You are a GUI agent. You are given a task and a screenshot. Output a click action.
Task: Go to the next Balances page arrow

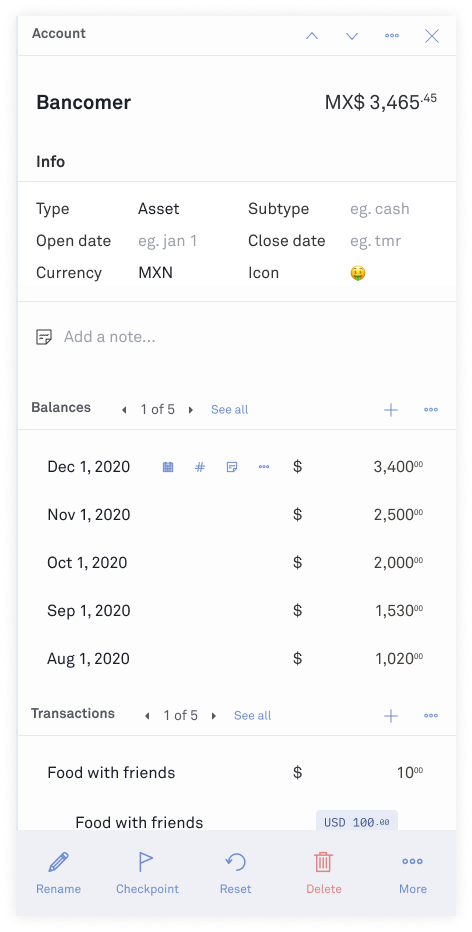pyautogui.click(x=191, y=410)
